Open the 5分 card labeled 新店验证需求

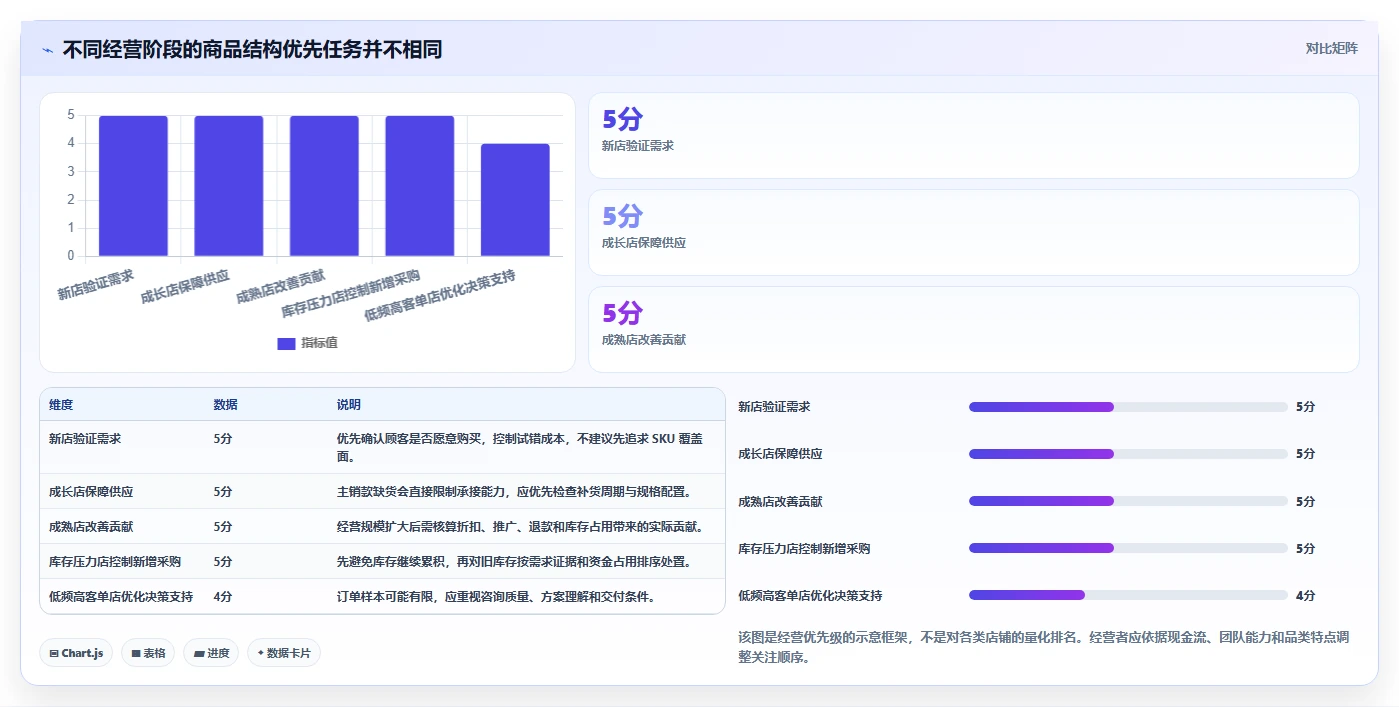[973, 136]
